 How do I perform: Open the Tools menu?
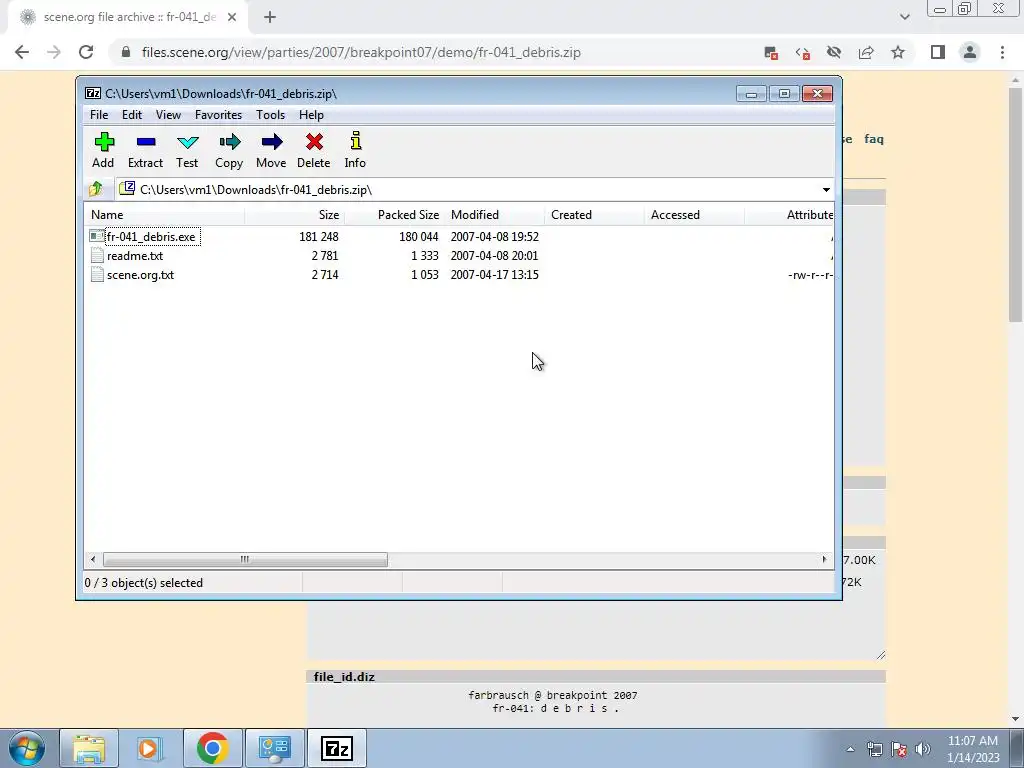coord(270,115)
